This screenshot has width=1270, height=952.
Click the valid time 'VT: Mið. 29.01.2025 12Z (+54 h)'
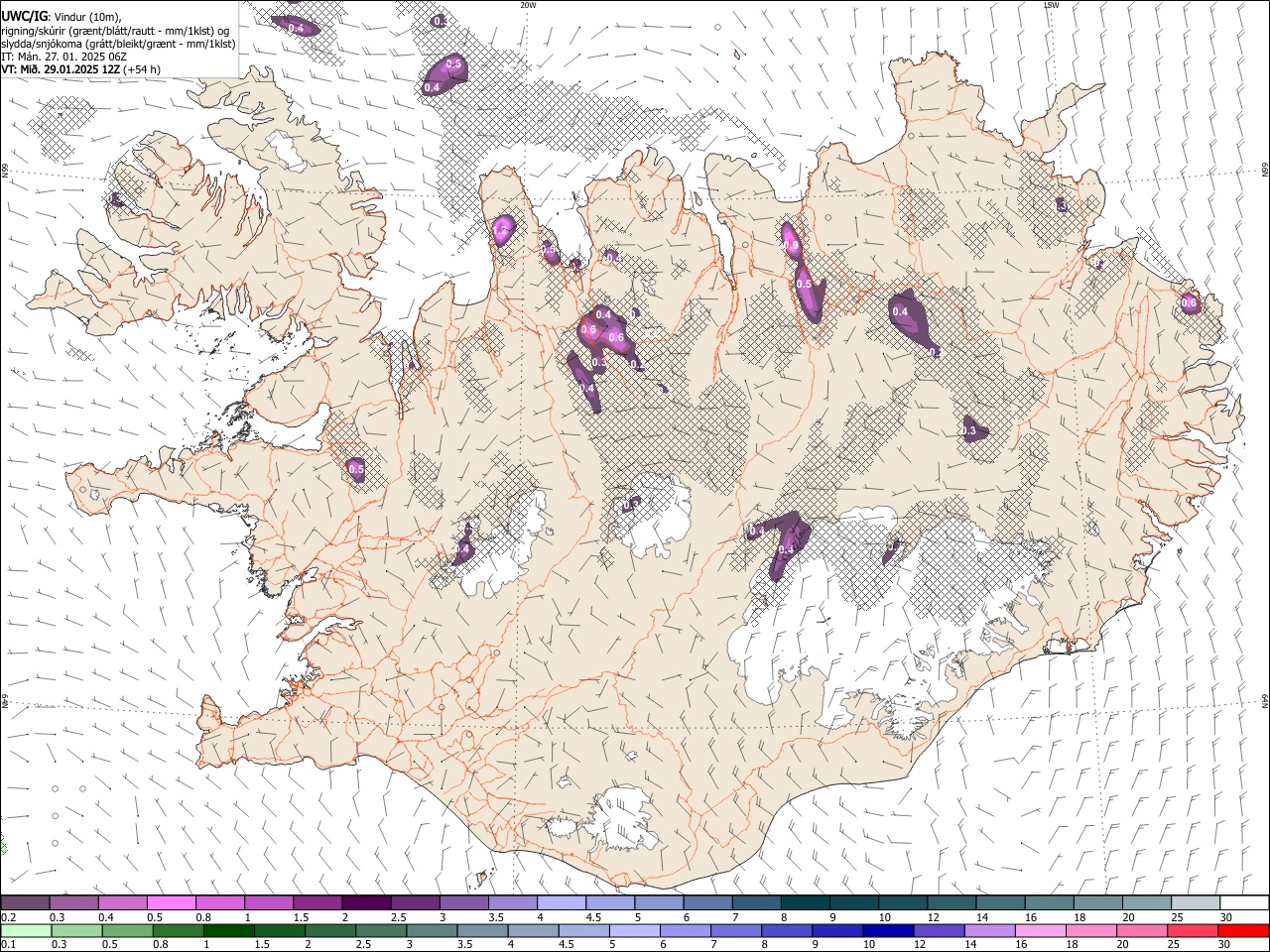80,69
